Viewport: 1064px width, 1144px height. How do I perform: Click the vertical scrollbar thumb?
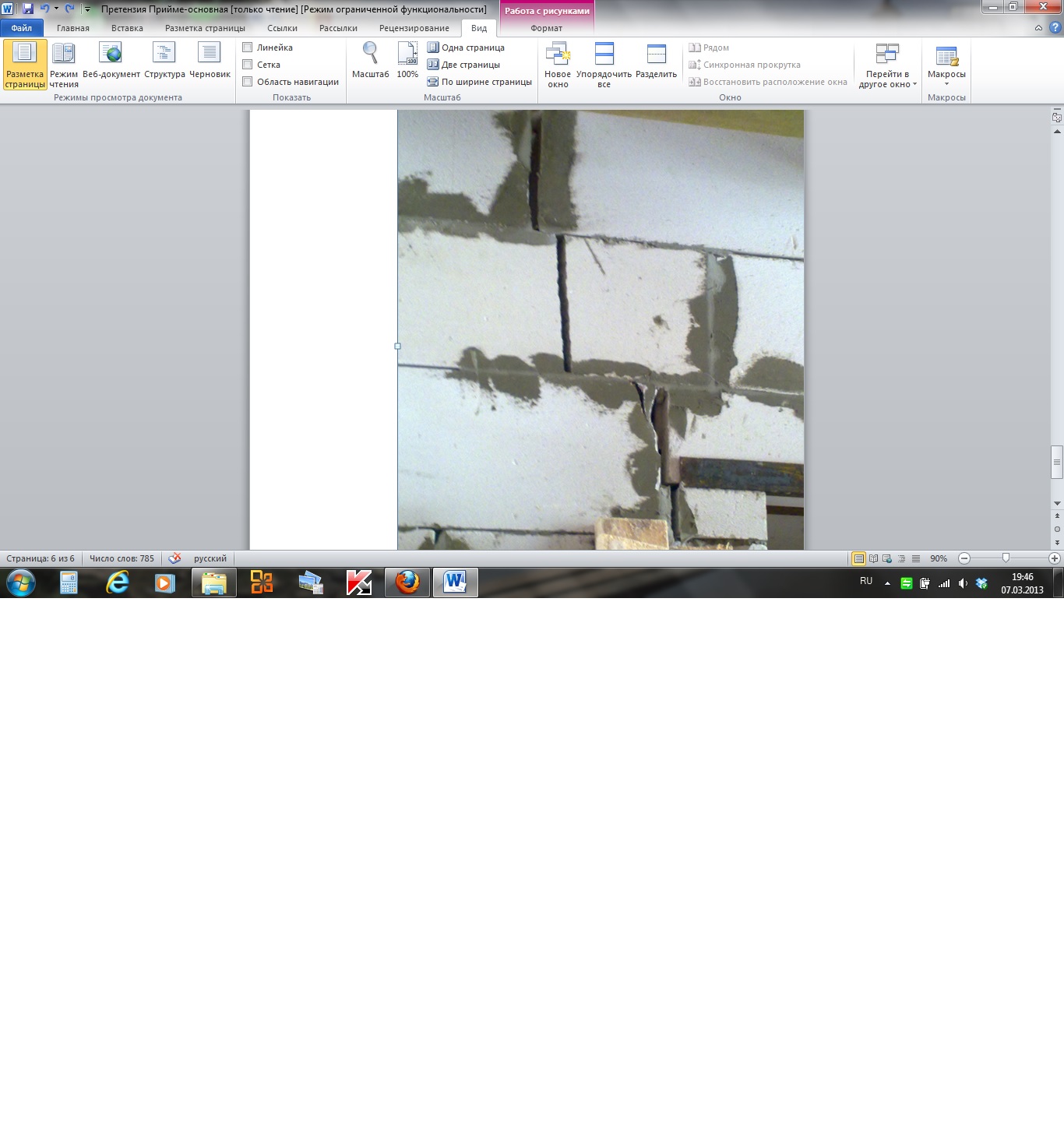coord(1057,462)
